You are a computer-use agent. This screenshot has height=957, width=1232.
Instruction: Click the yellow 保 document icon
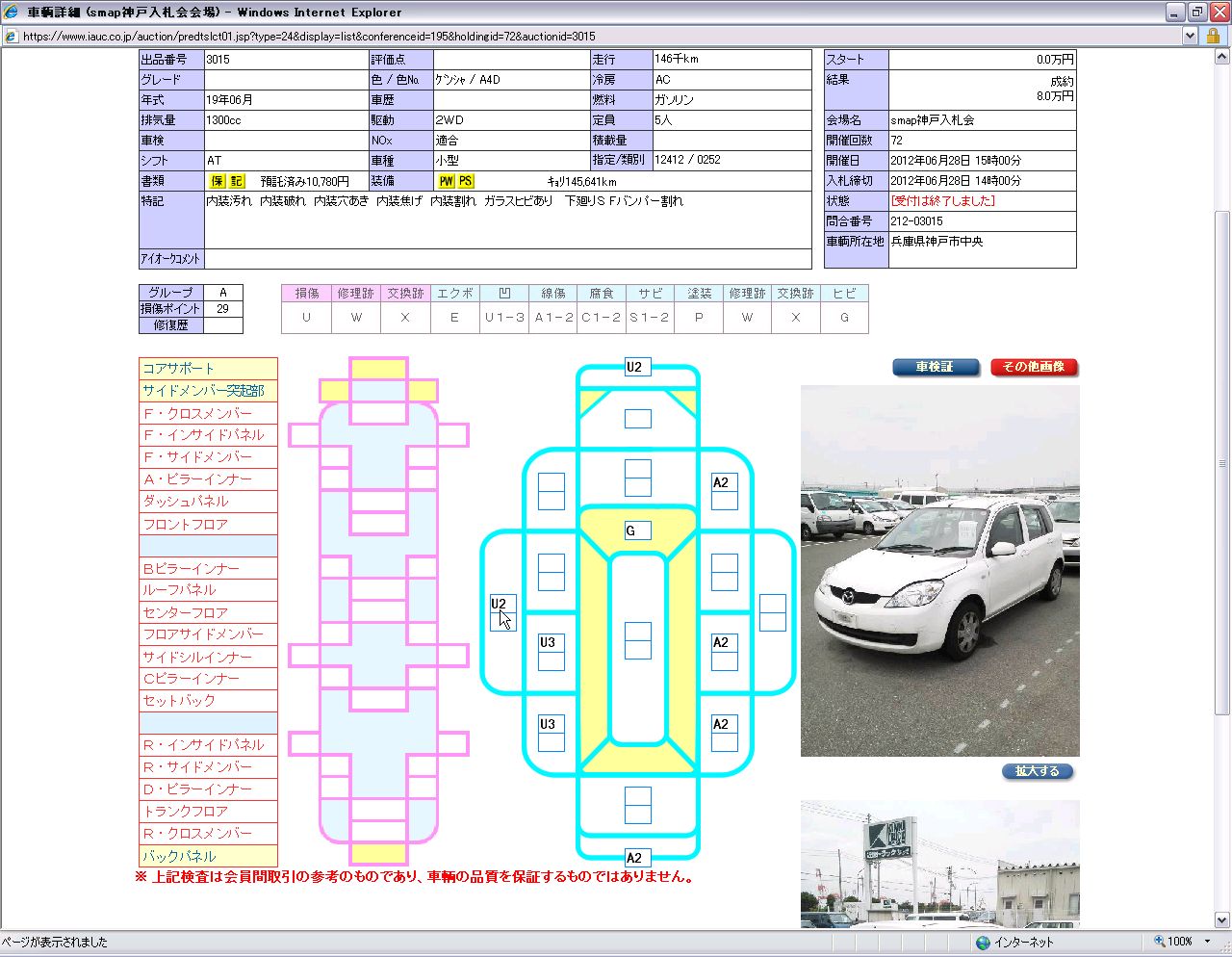218,181
